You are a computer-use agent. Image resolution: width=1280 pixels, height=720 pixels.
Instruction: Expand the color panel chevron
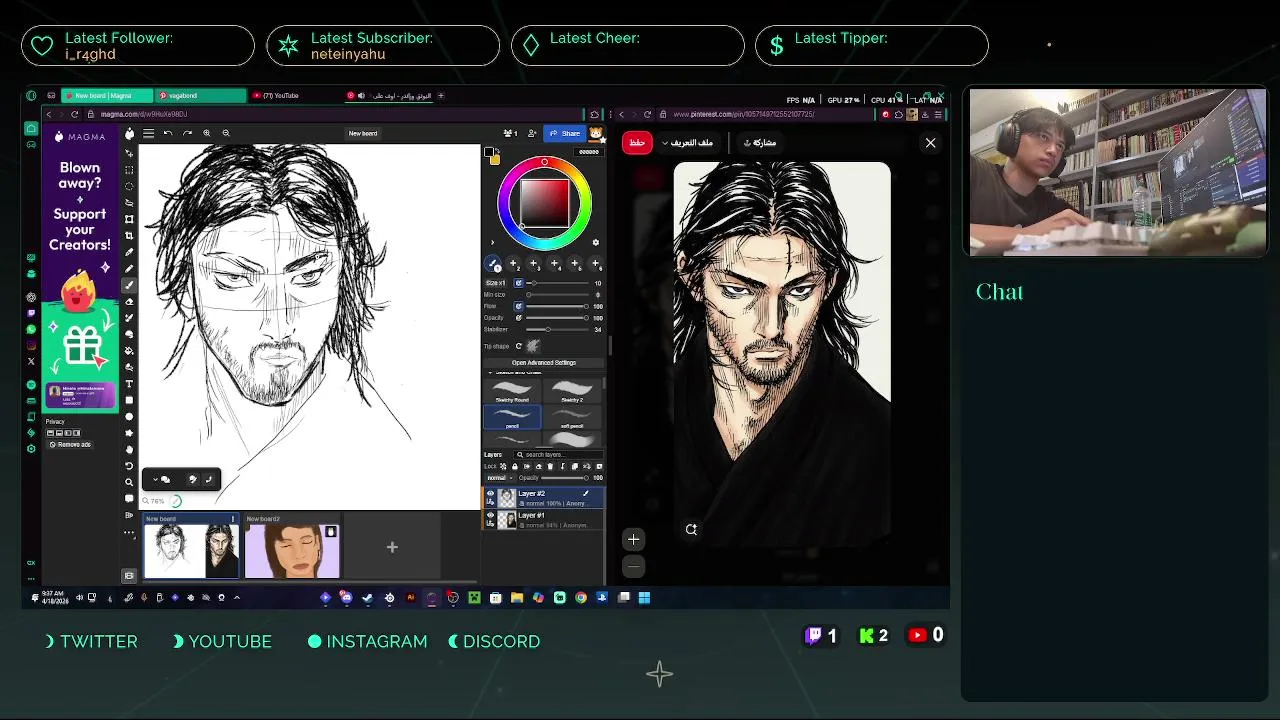click(x=492, y=242)
